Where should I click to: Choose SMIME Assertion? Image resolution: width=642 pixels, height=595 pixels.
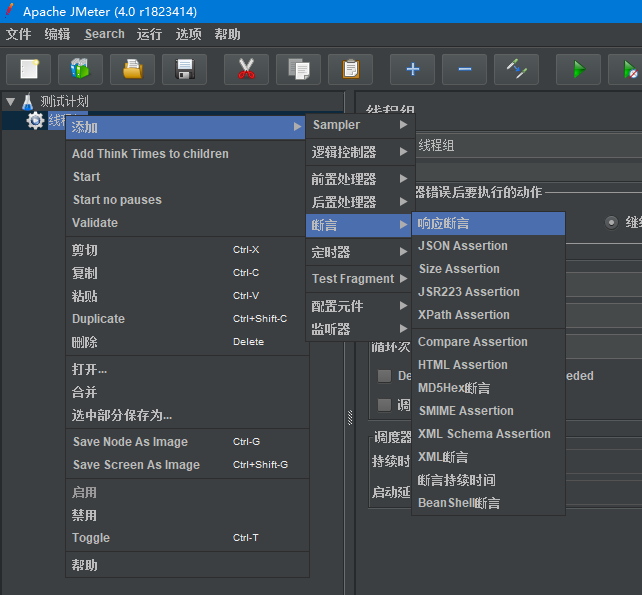coord(488,410)
